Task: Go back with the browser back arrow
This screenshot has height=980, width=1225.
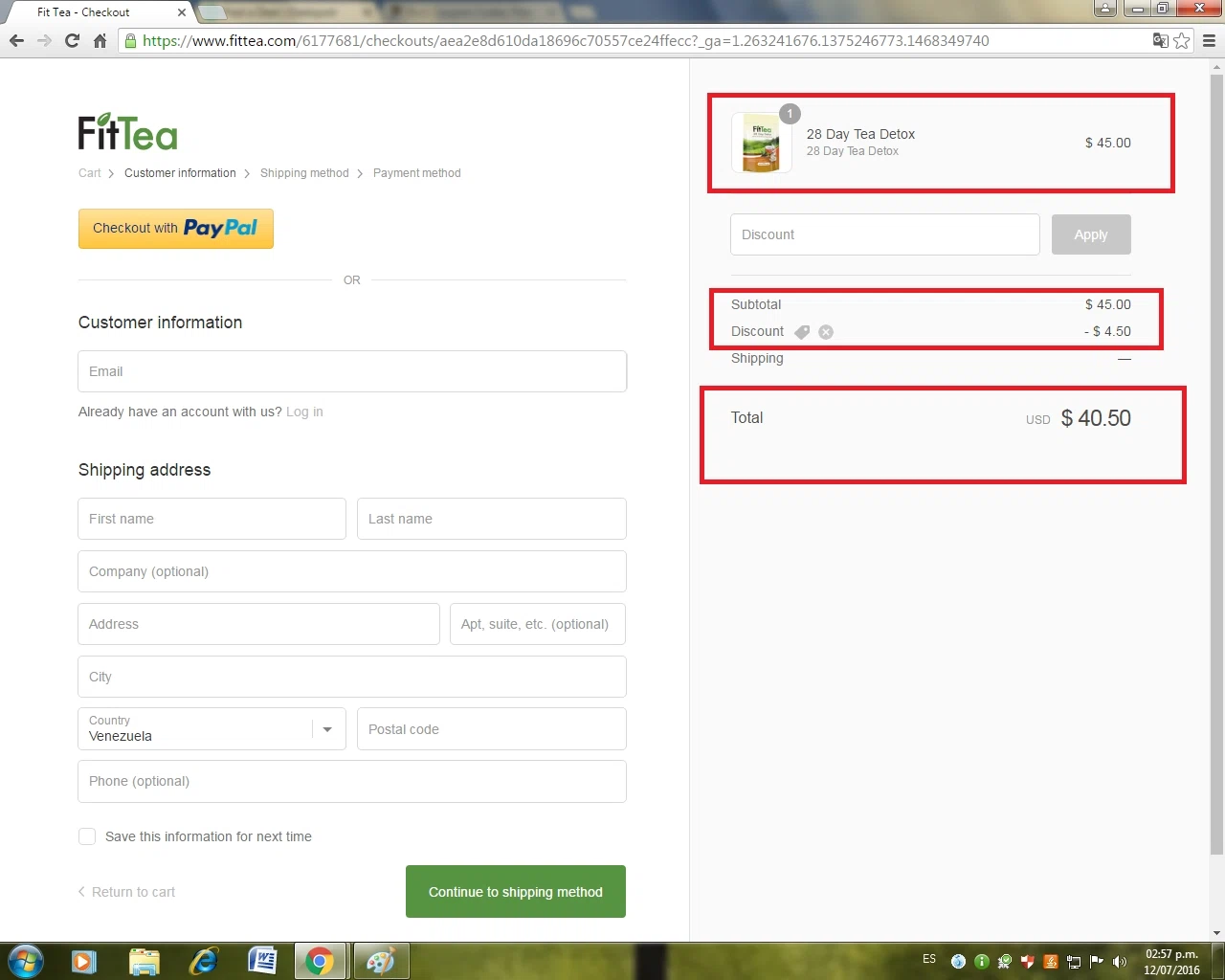Action: pos(16,40)
